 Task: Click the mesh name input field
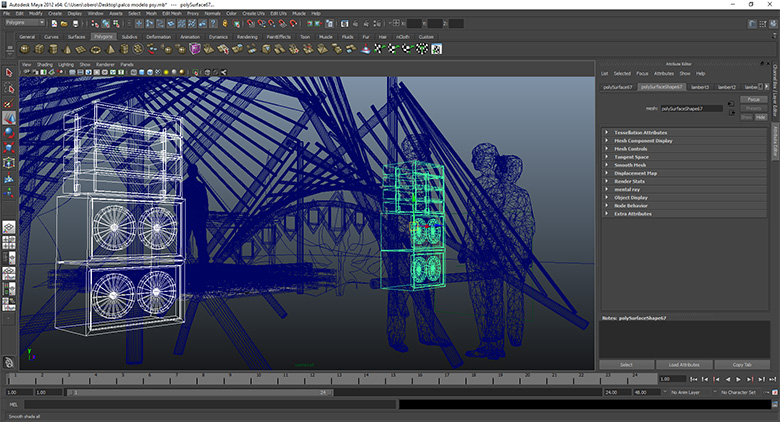(691, 108)
